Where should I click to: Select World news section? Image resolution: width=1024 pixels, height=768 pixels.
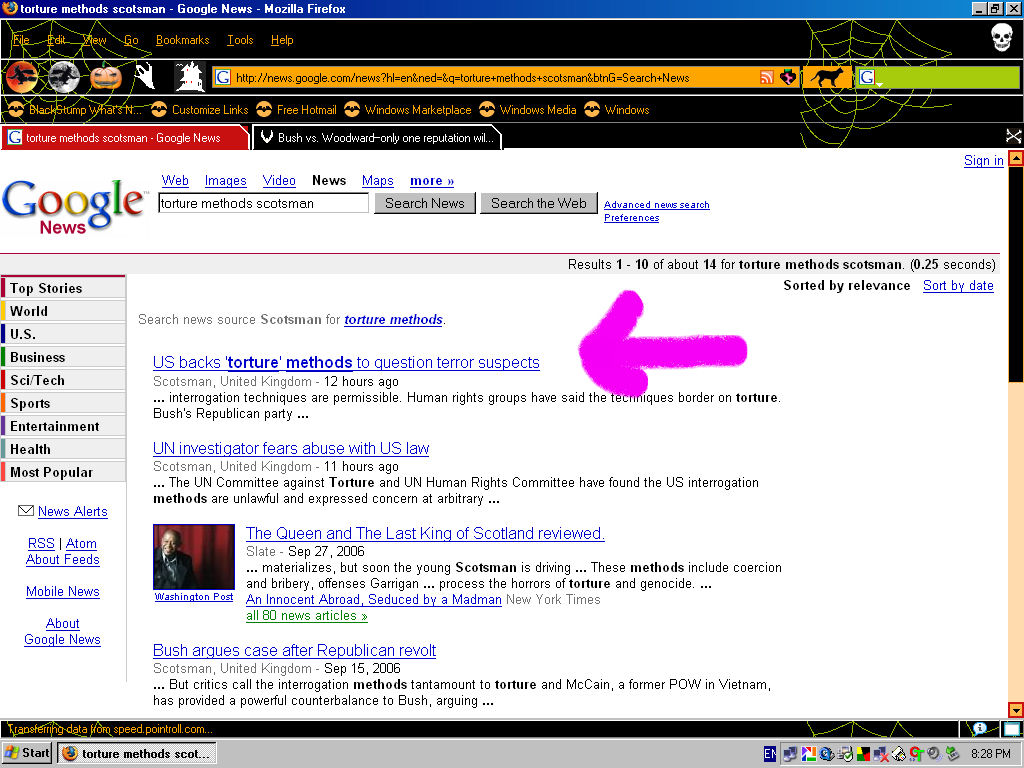[x=63, y=311]
